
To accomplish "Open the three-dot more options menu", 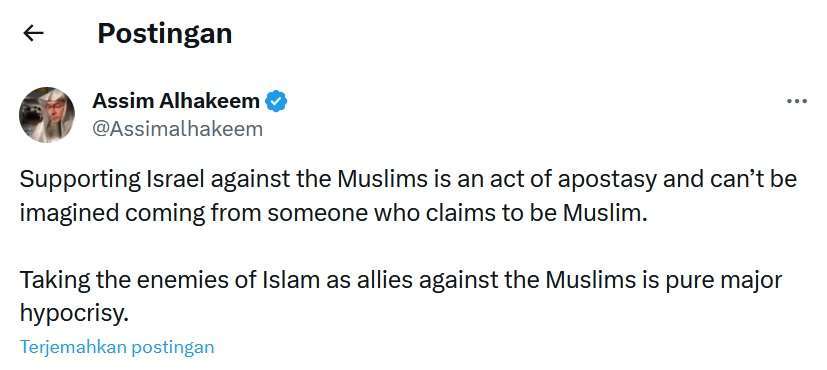I will 796,101.
